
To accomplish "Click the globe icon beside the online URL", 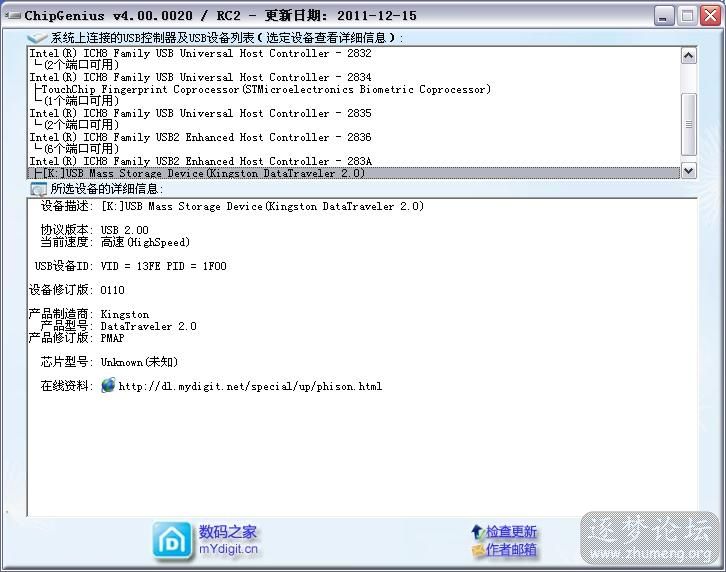I will point(108,385).
